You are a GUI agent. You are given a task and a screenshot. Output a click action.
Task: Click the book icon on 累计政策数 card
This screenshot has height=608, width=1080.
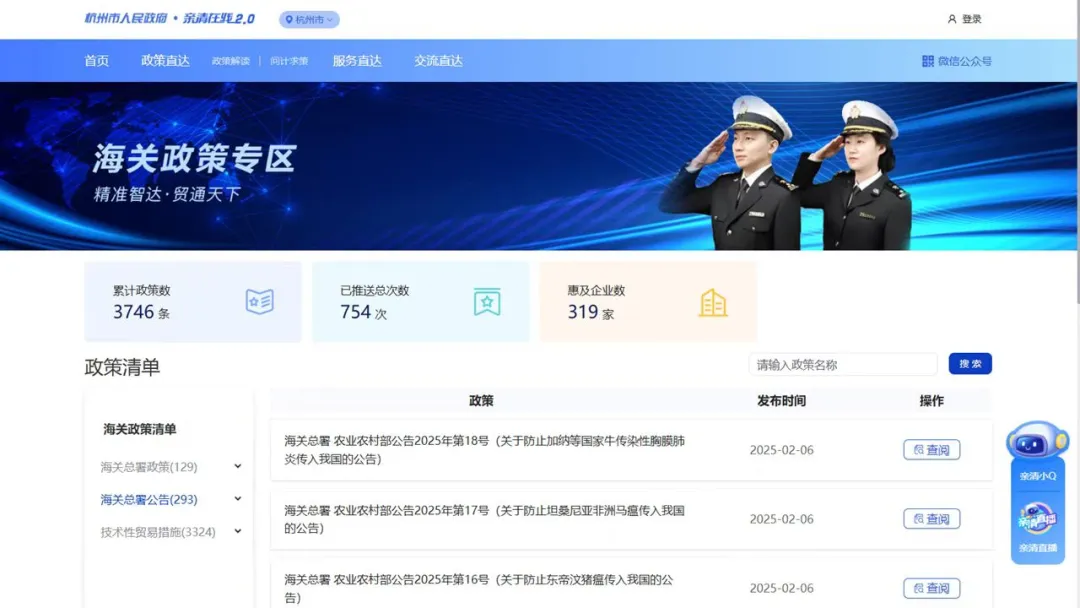coord(260,301)
